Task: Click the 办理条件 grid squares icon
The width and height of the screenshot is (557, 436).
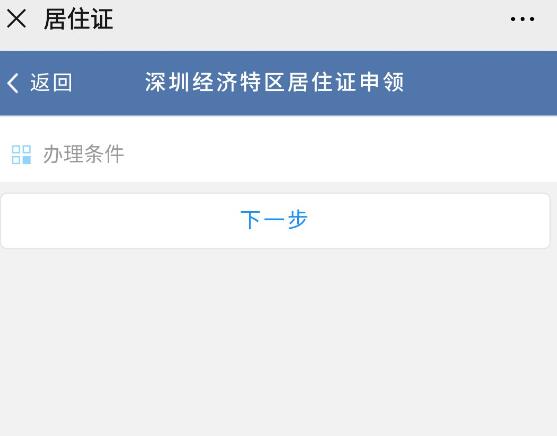Action: [21, 155]
